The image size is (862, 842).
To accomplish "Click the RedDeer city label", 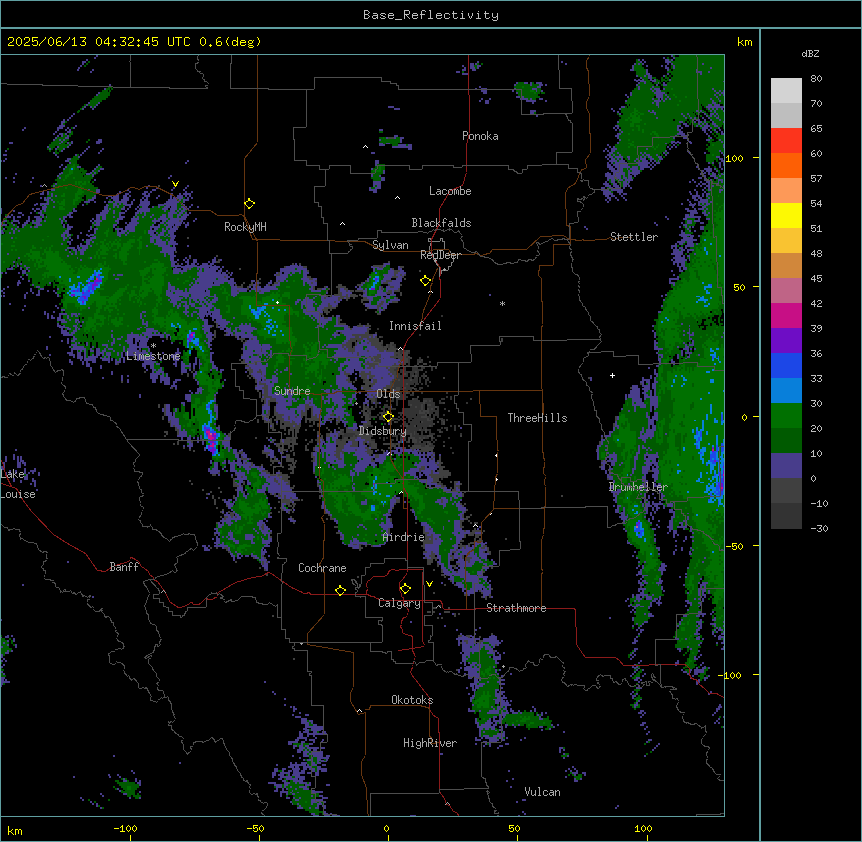I will [x=440, y=255].
